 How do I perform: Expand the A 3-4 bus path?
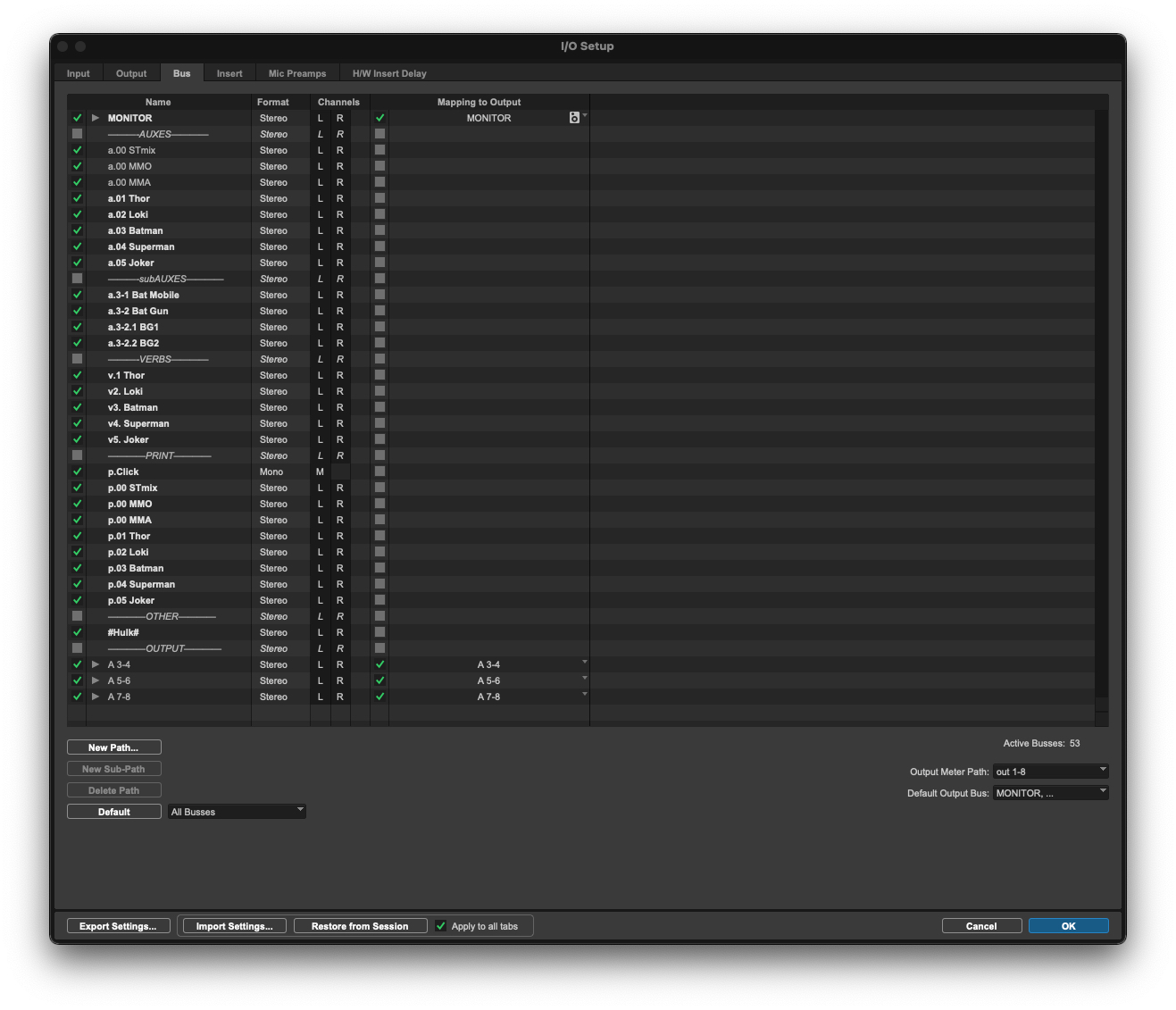96,664
